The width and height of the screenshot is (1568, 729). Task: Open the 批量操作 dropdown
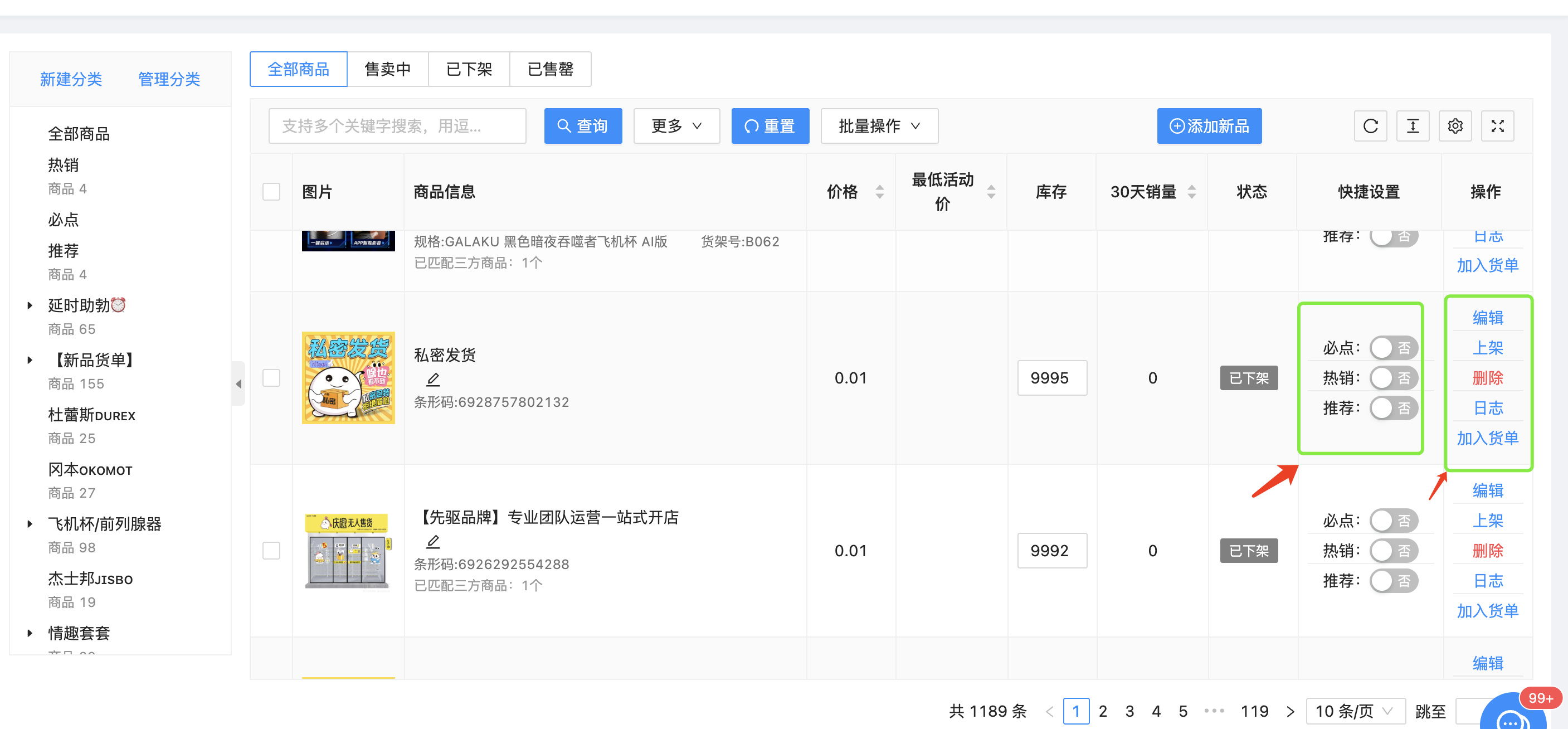pos(878,126)
